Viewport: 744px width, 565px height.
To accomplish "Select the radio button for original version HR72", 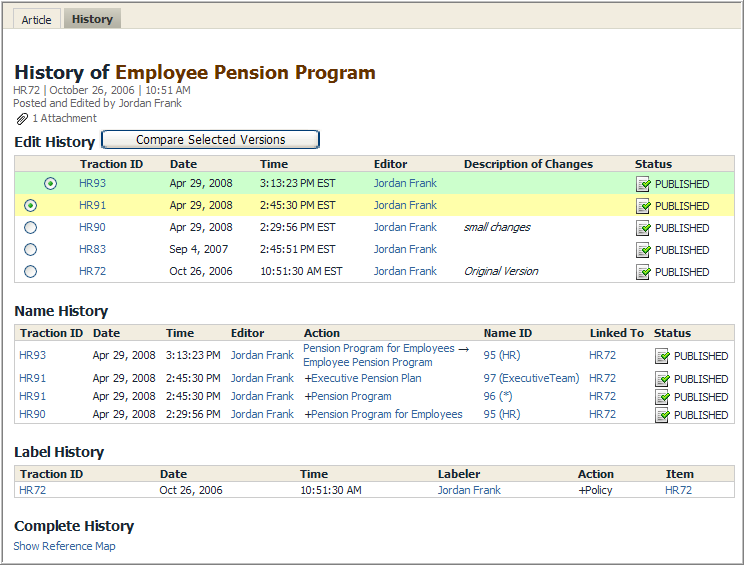I will point(30,272).
